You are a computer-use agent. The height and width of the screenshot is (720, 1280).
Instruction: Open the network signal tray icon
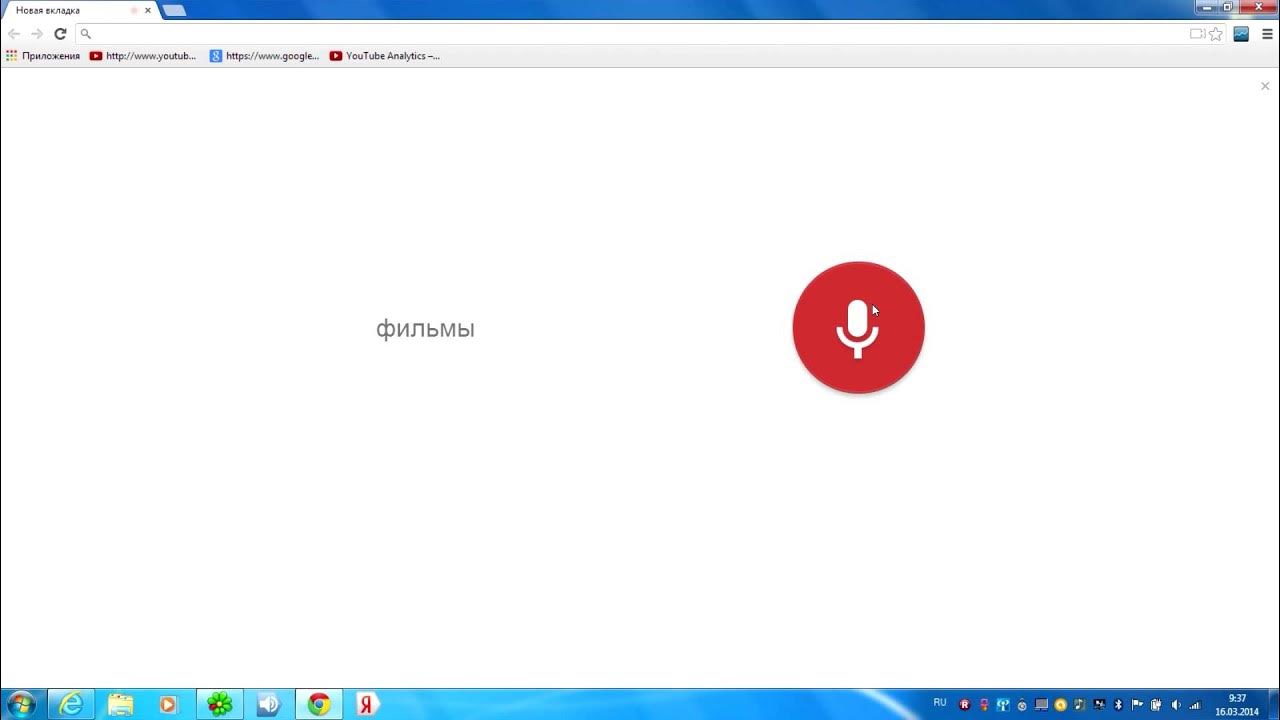coord(1195,704)
